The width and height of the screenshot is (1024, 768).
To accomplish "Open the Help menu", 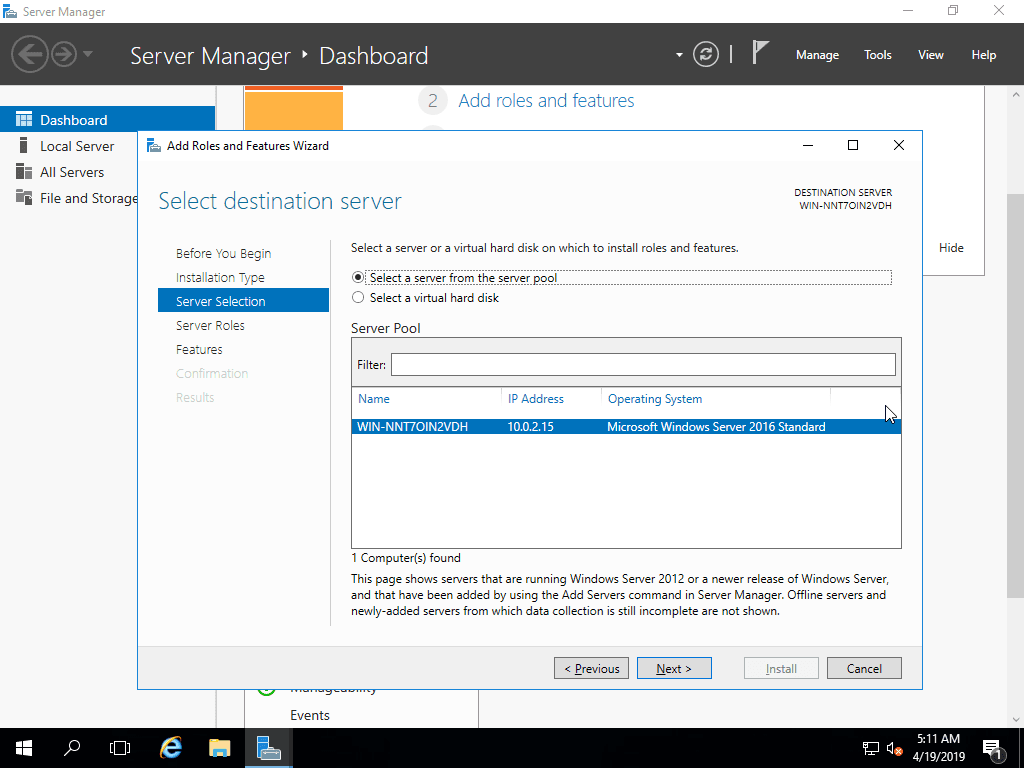I will coord(984,55).
